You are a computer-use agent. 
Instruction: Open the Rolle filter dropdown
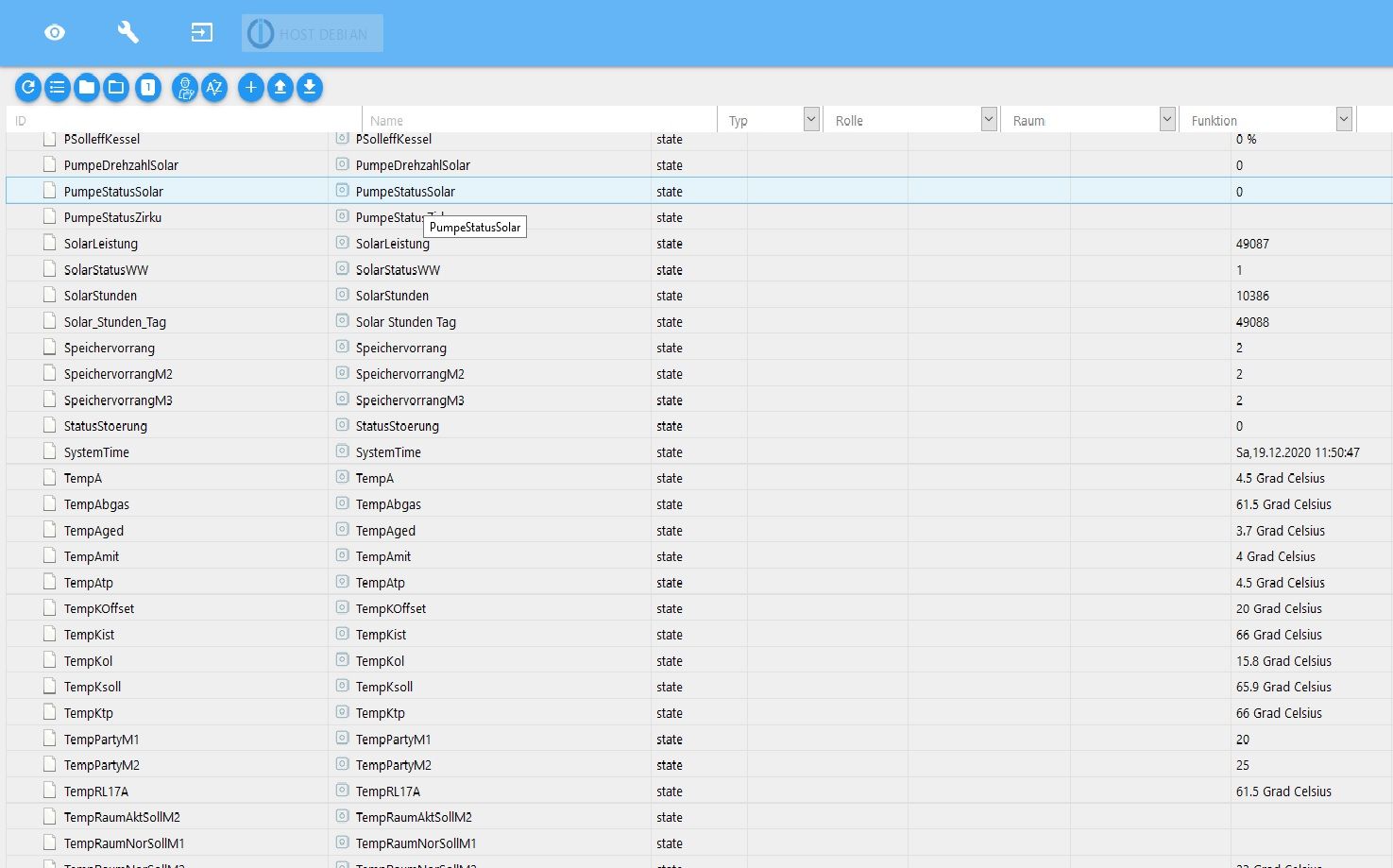pos(989,119)
